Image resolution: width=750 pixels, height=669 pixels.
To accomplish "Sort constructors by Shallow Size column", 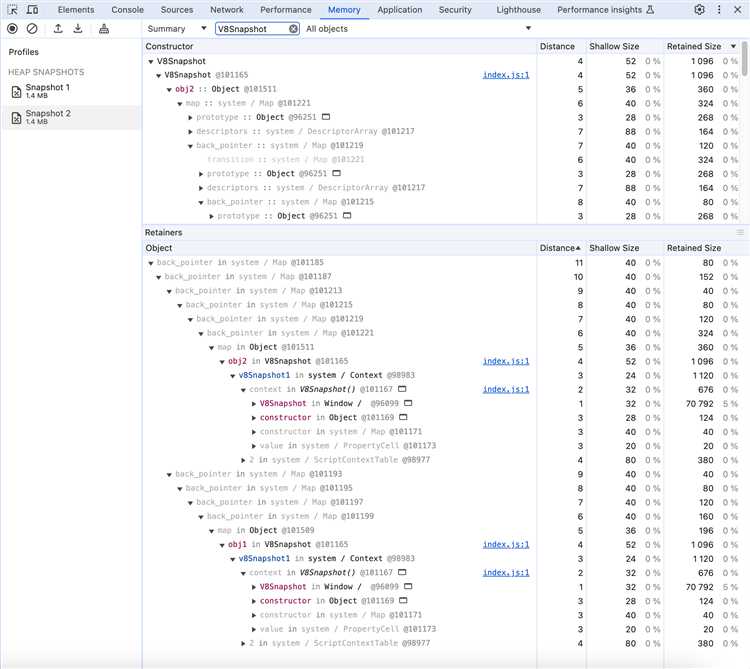I will point(623,46).
